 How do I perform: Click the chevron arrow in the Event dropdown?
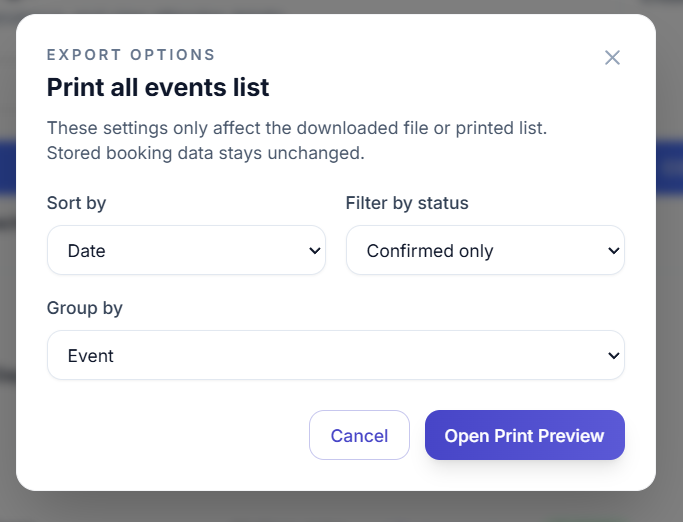613,356
